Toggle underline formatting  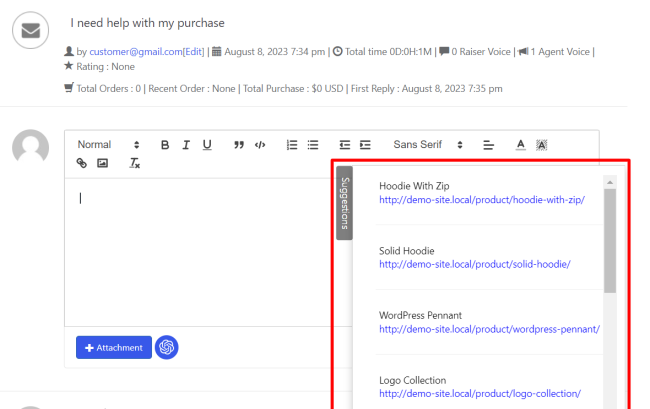click(x=207, y=145)
